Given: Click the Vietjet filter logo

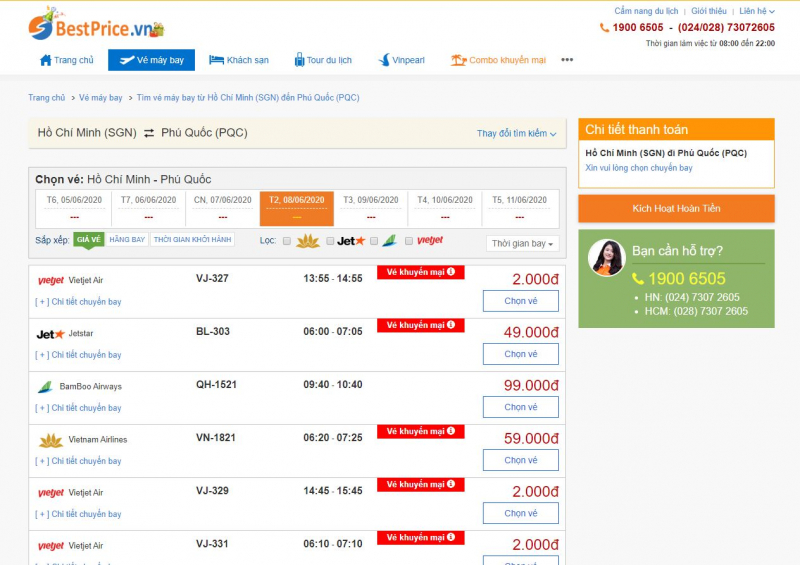Looking at the screenshot, I should coord(430,240).
